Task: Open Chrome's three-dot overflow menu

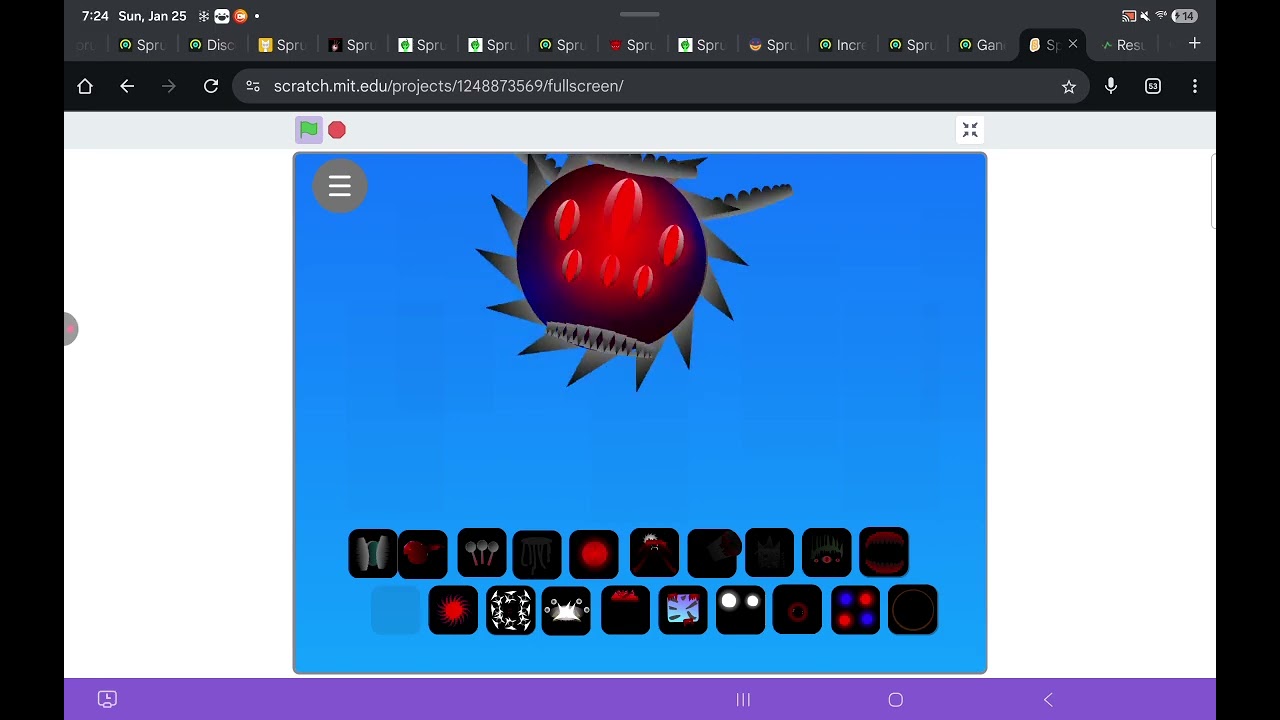Action: [1195, 86]
